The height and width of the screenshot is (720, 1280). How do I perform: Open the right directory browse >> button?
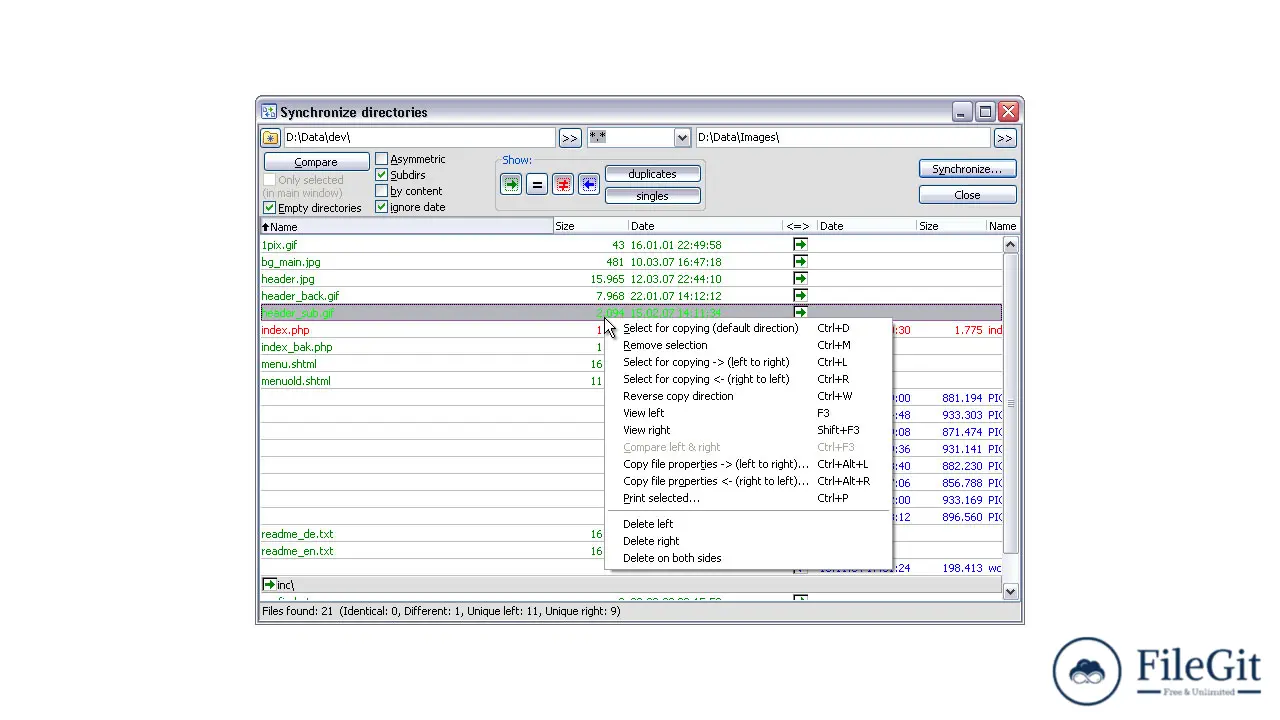1004,138
